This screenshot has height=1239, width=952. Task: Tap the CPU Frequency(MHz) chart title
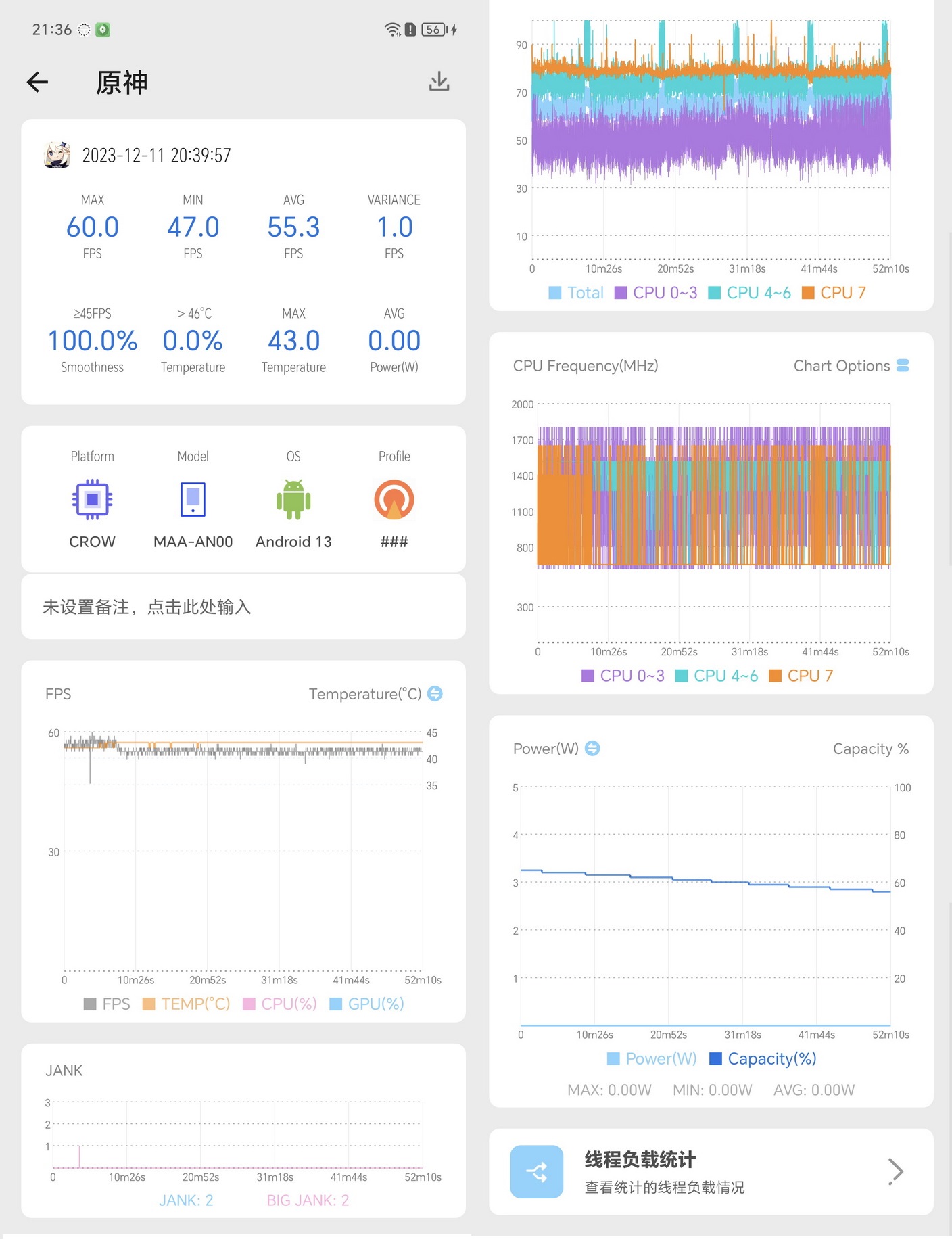pyautogui.click(x=586, y=366)
